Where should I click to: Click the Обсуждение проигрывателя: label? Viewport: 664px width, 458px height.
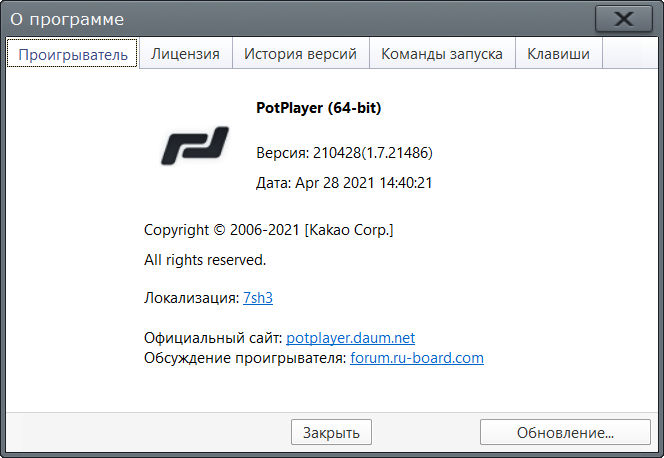[x=246, y=358]
